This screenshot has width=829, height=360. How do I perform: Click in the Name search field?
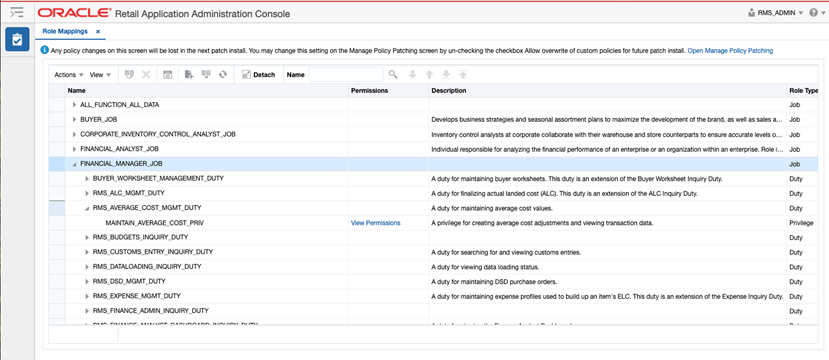(x=346, y=75)
